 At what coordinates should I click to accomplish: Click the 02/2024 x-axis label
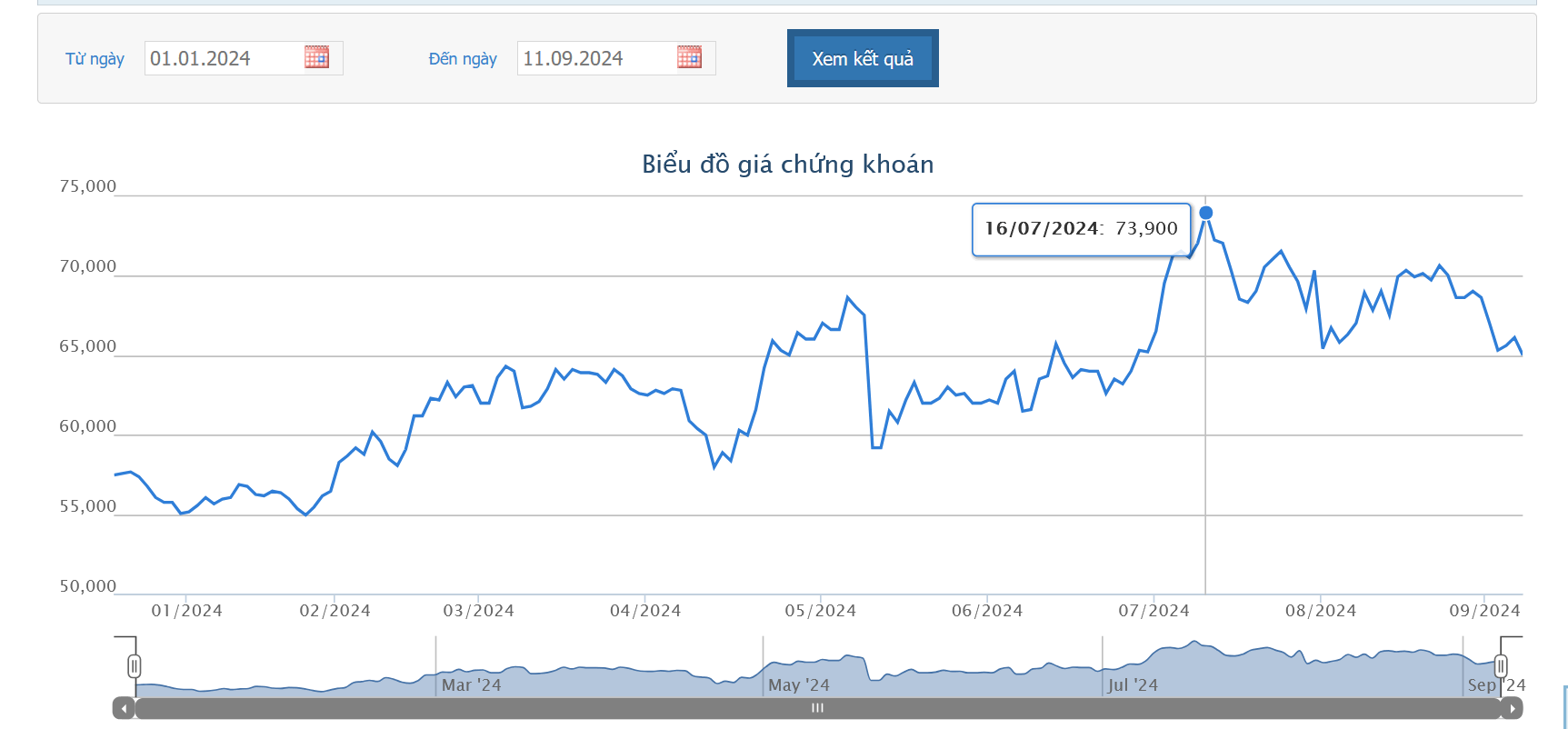click(x=335, y=611)
